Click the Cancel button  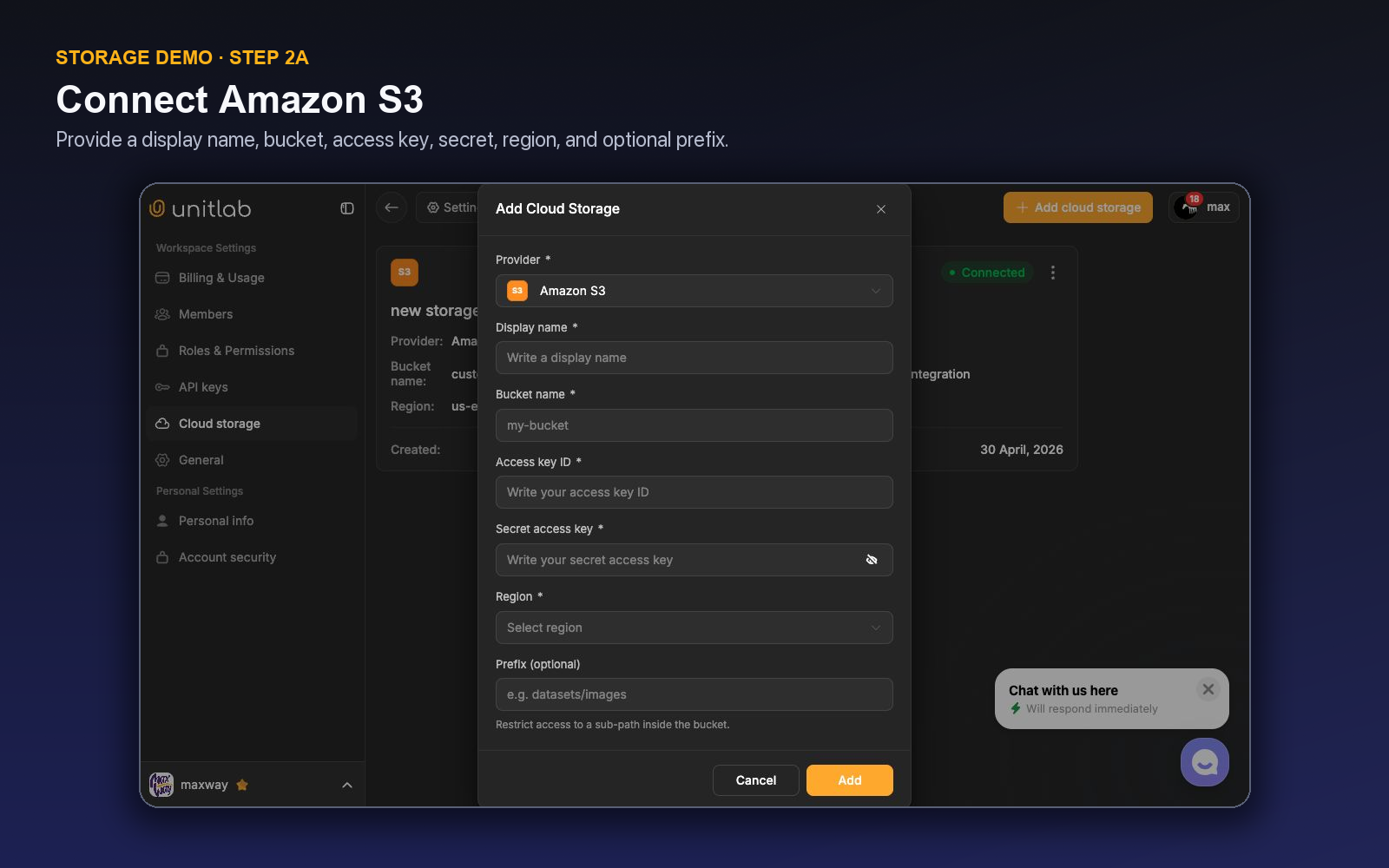tap(756, 780)
